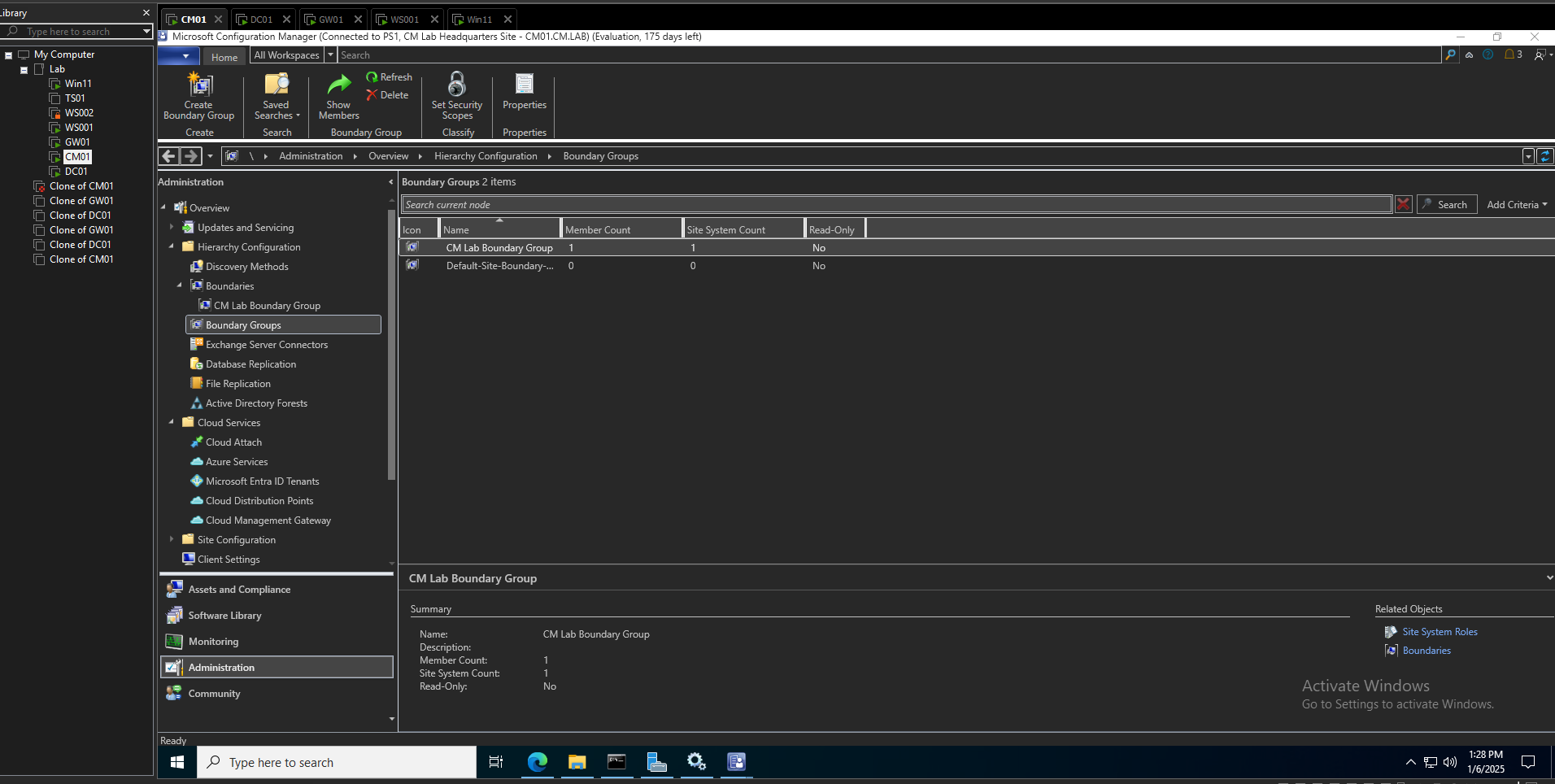Sort by Member Count column header

click(621, 230)
